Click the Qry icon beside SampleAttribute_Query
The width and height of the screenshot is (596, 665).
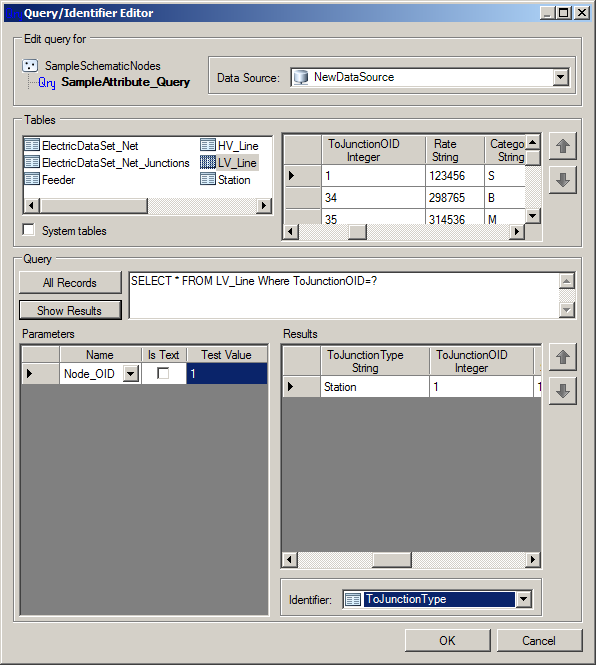click(x=47, y=82)
